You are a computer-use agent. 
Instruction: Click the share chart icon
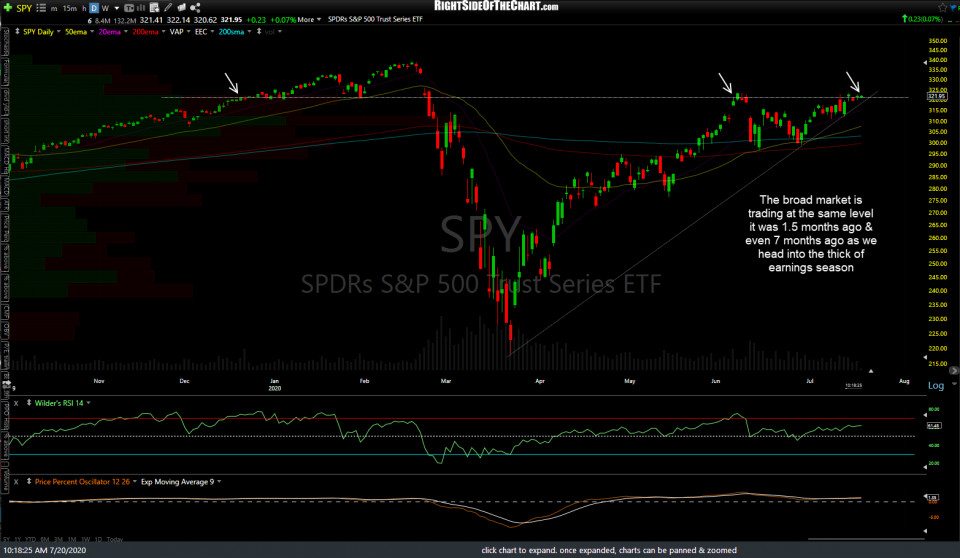click(195, 7)
